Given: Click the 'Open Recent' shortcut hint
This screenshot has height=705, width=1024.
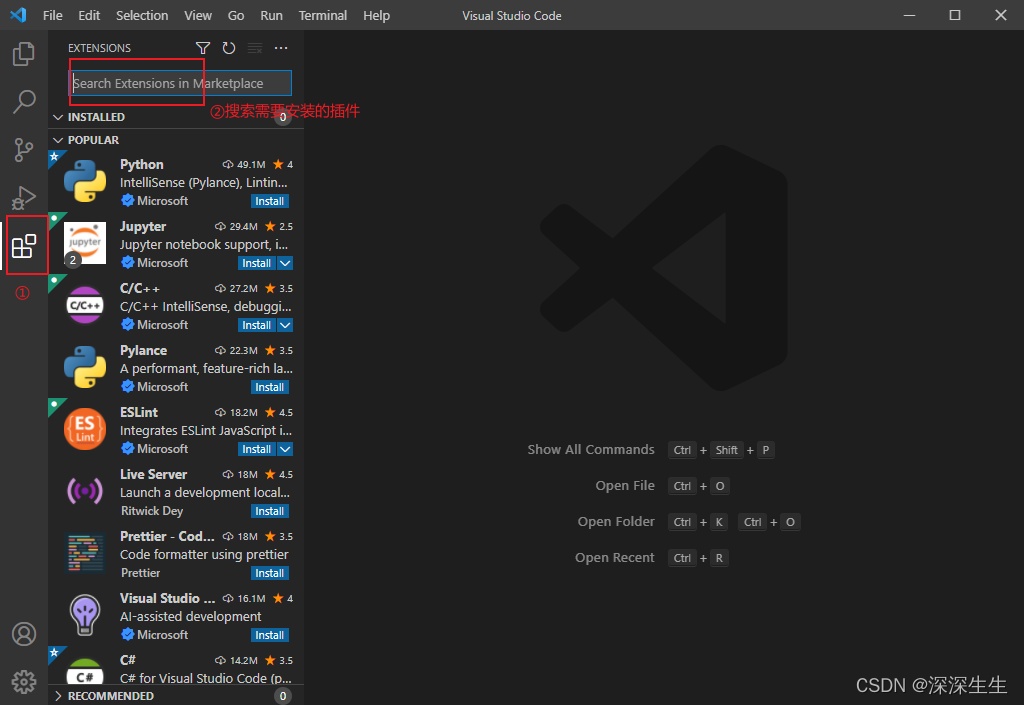Looking at the screenshot, I should (x=615, y=557).
